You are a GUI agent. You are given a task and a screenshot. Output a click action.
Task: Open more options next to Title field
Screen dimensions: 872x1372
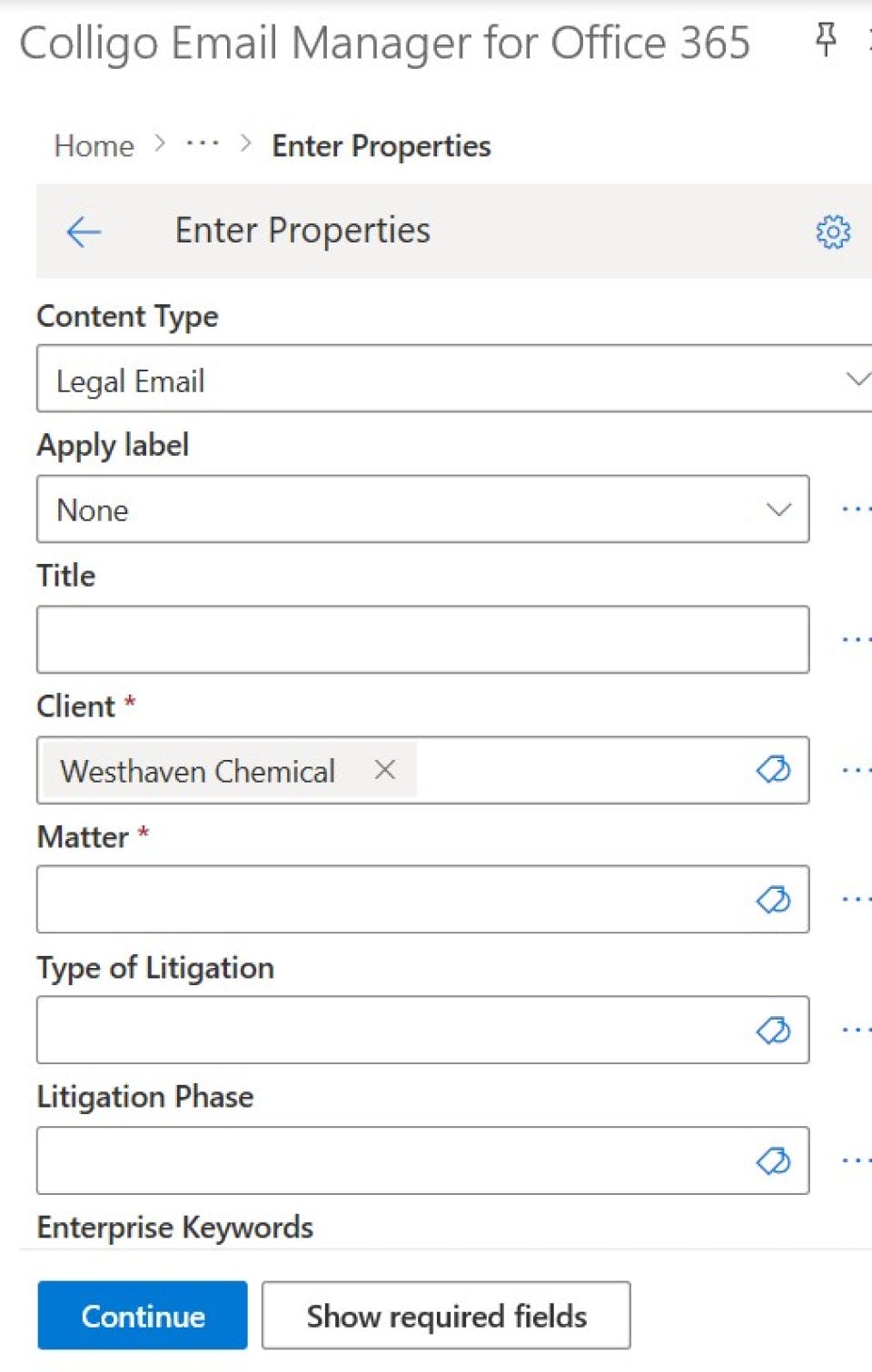click(x=856, y=639)
